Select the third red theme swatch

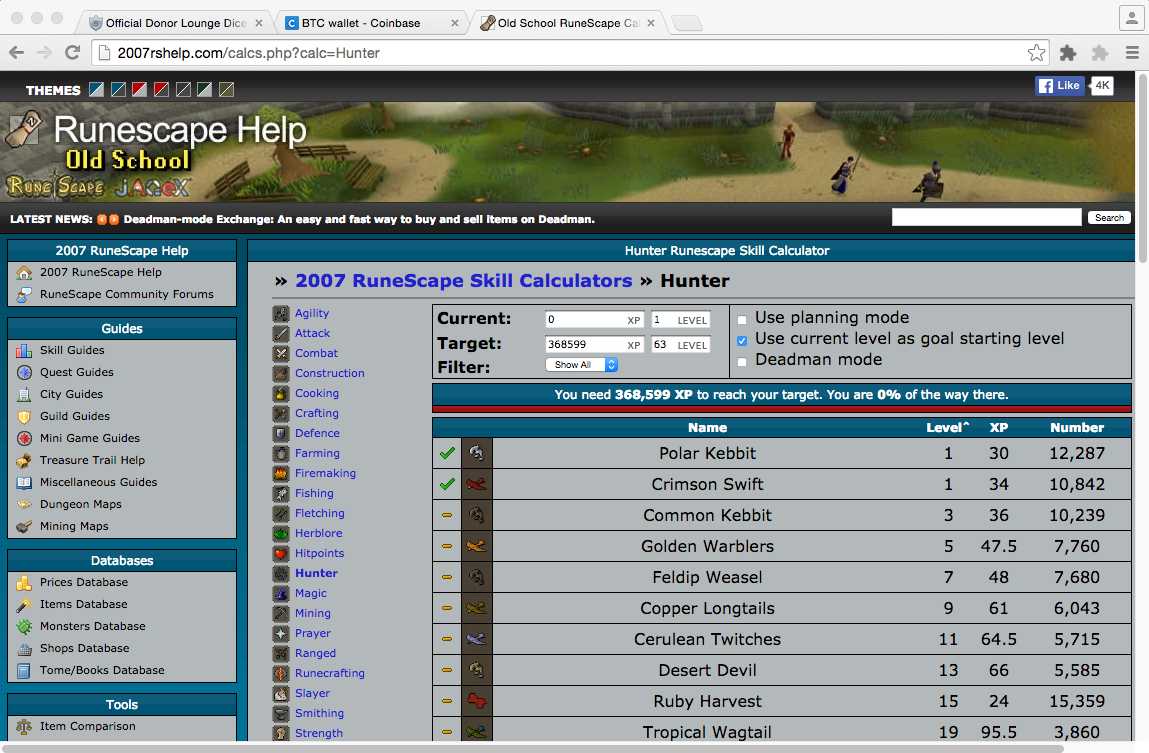click(139, 89)
